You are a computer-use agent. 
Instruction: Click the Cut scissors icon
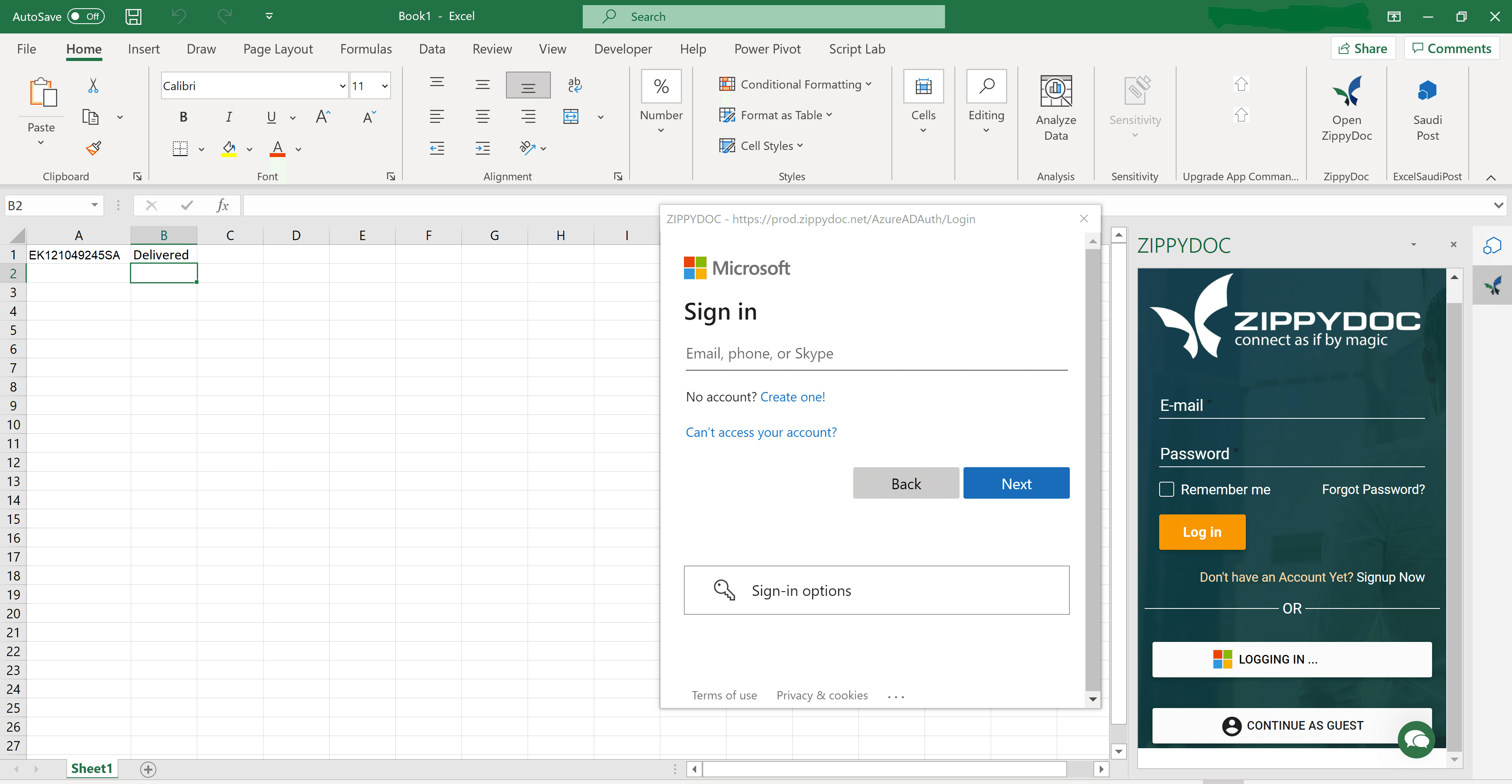93,85
